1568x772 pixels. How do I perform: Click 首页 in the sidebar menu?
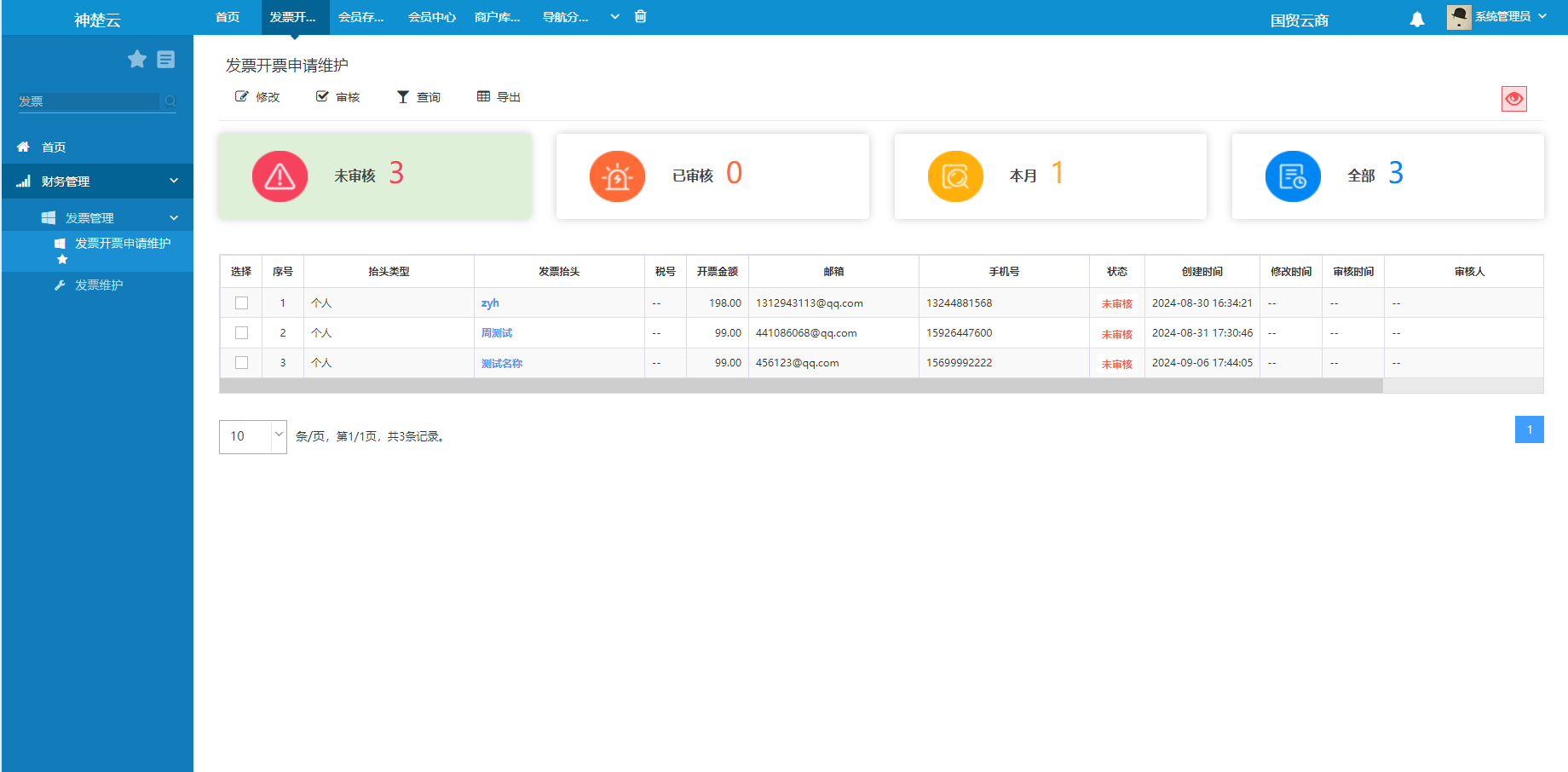pos(54,147)
